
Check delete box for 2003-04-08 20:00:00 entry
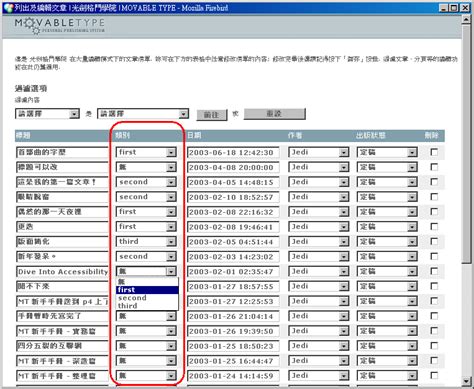(x=434, y=167)
